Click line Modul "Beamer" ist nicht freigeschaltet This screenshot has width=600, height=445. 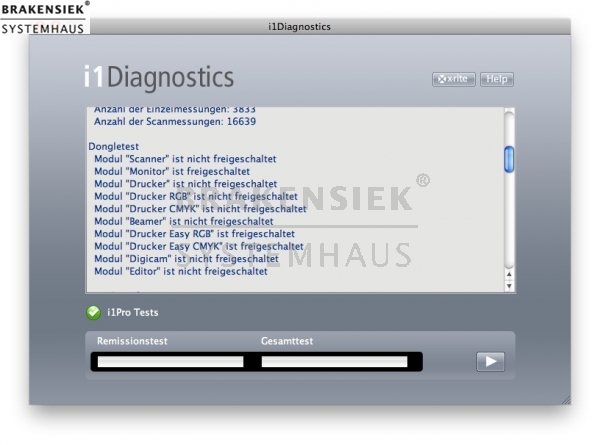[x=184, y=222]
